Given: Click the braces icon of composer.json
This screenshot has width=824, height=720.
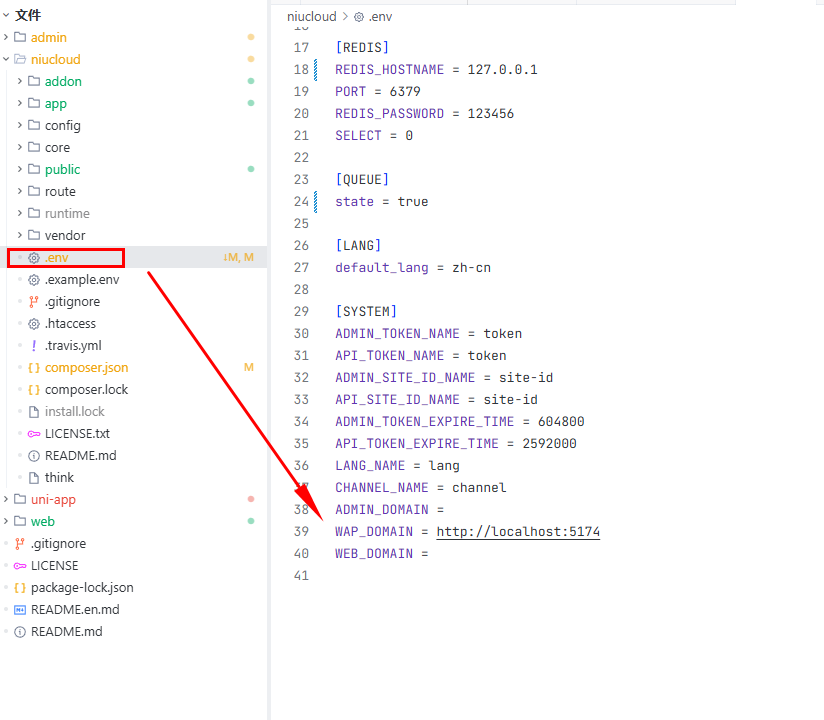Looking at the screenshot, I should (34, 368).
